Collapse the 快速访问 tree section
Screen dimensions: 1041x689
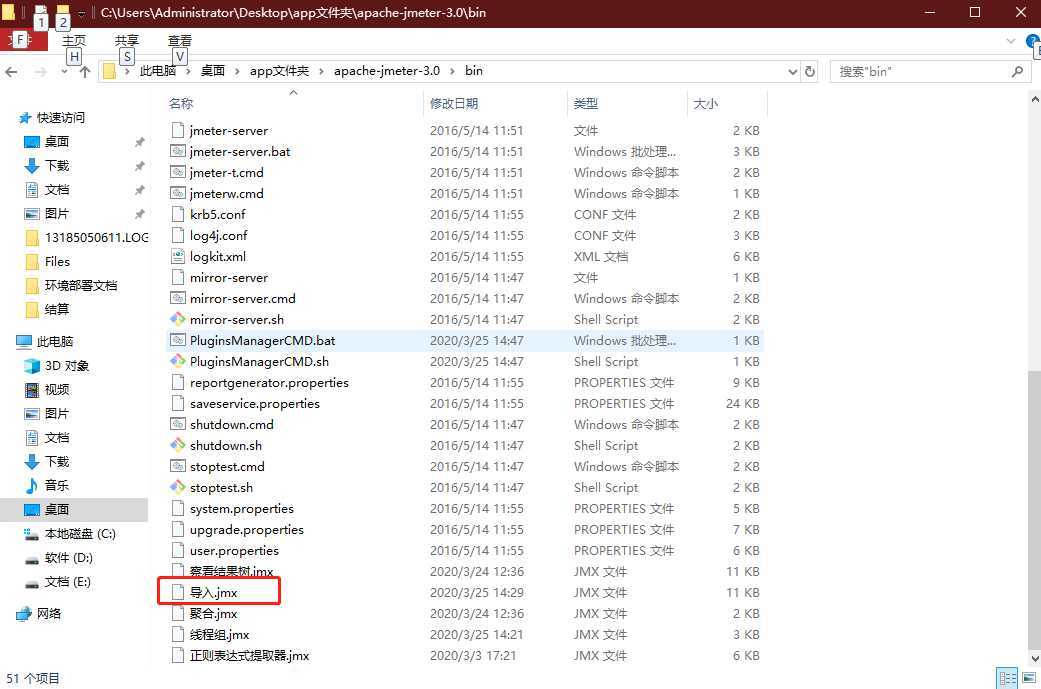pyautogui.click(x=9, y=118)
